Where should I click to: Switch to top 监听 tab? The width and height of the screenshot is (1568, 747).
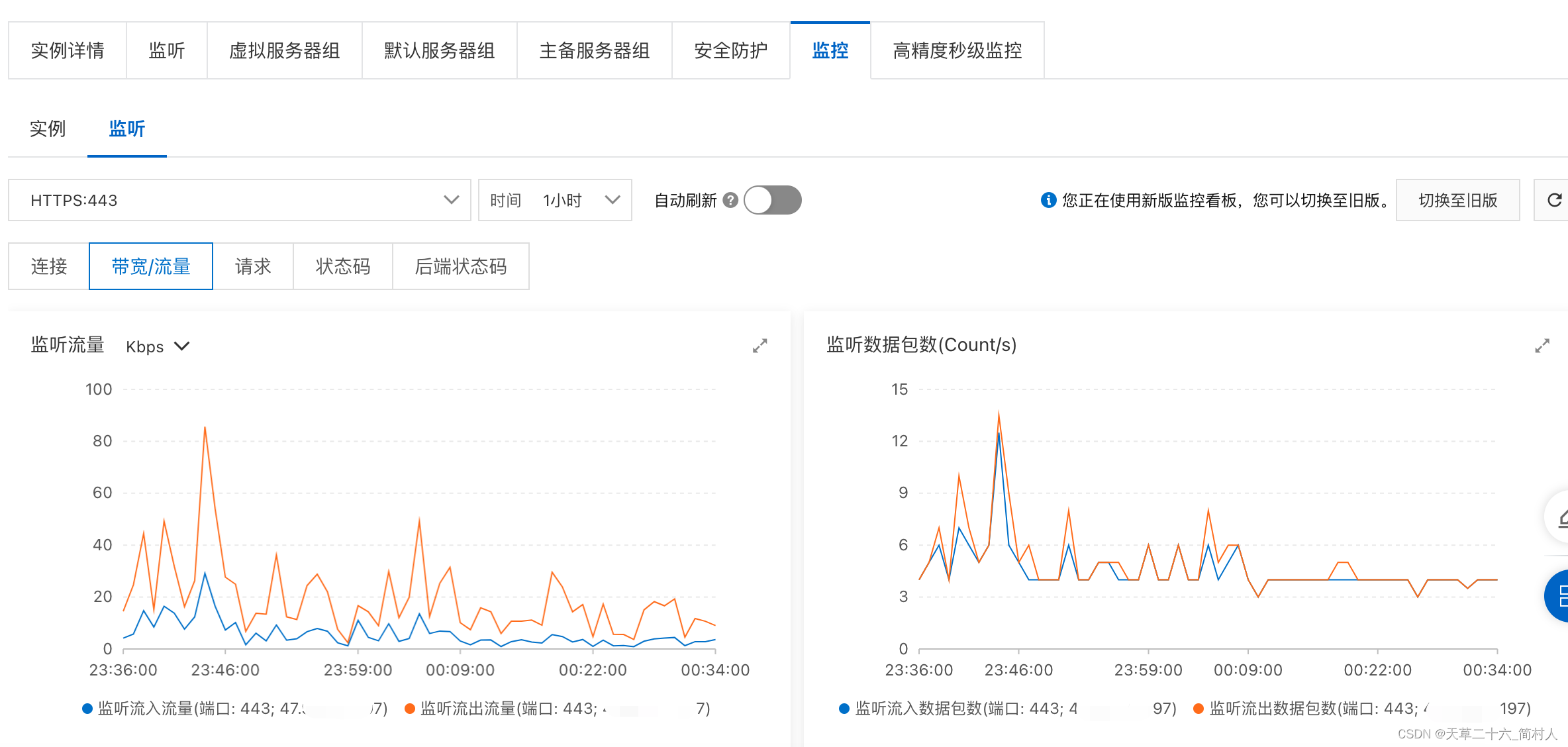coord(167,50)
